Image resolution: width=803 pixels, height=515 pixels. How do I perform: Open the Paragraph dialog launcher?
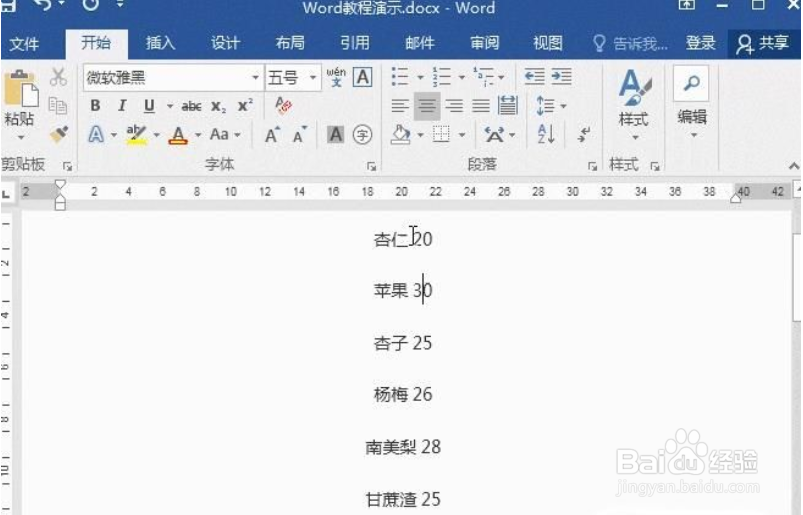point(592,166)
